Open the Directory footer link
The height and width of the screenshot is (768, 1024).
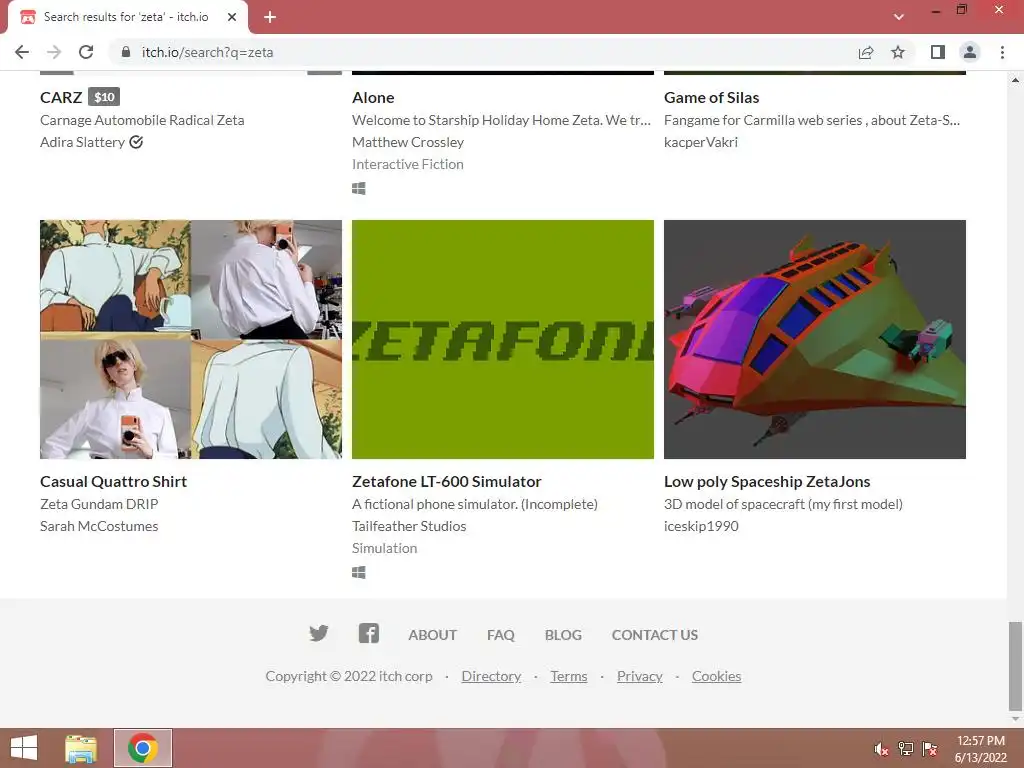491,676
